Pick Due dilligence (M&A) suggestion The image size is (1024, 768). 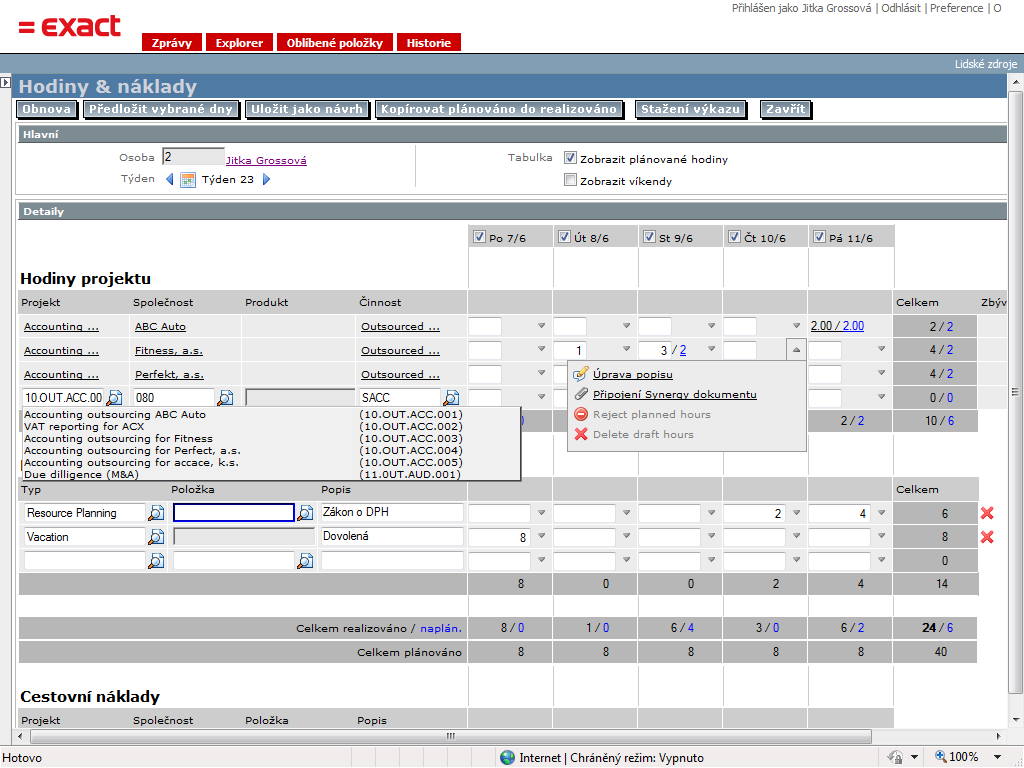(243, 475)
